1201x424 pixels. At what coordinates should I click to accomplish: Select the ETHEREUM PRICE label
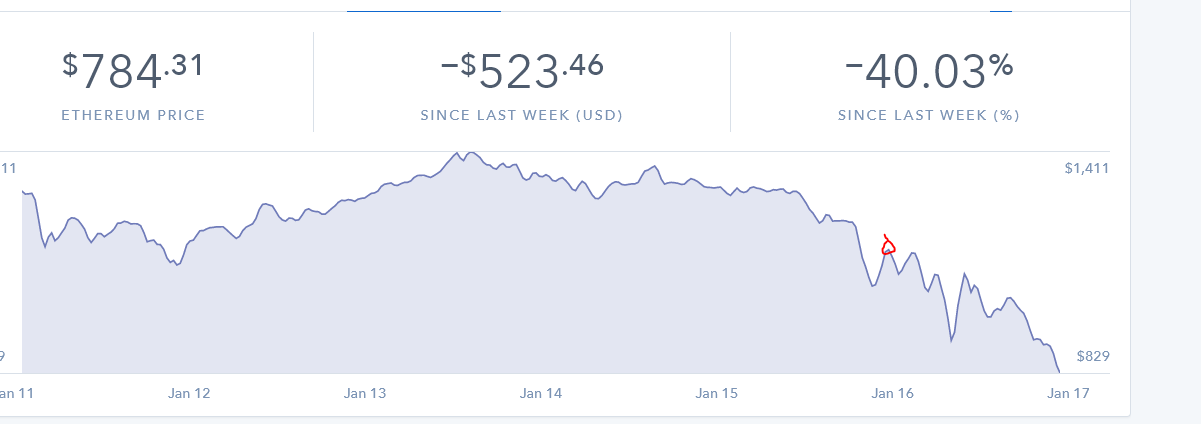click(x=133, y=115)
